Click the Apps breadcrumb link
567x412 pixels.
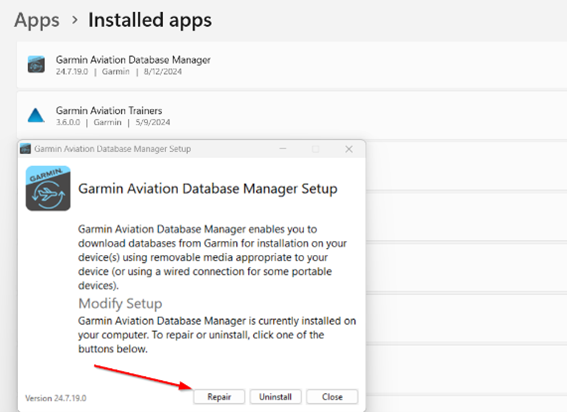point(37,20)
